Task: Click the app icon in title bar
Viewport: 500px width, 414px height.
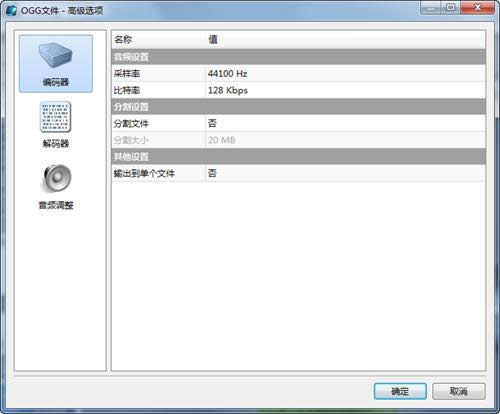Action: 11,10
